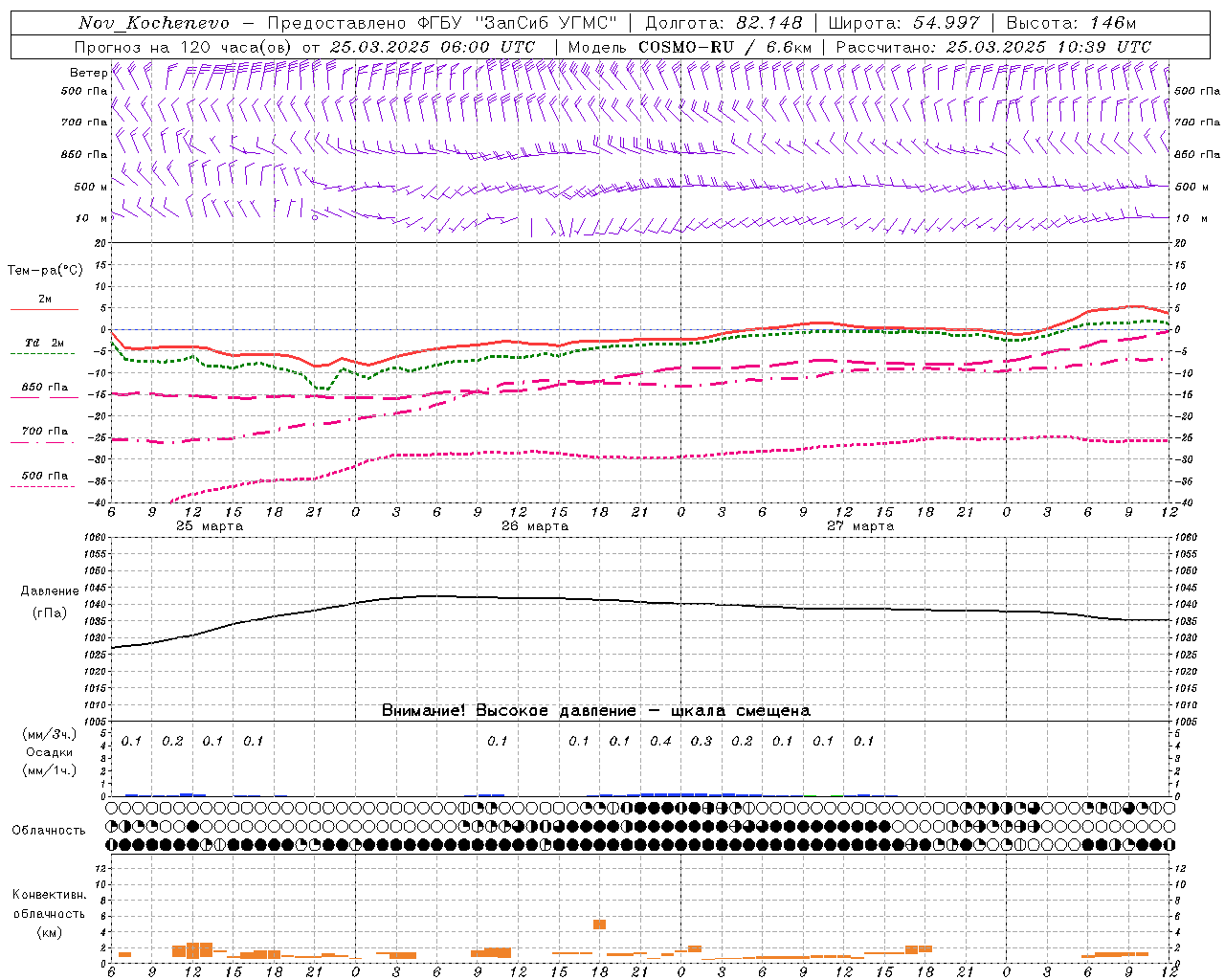Click the tallest orange convective cloud bar
This screenshot has width=1225, height=980.
[x=599, y=924]
